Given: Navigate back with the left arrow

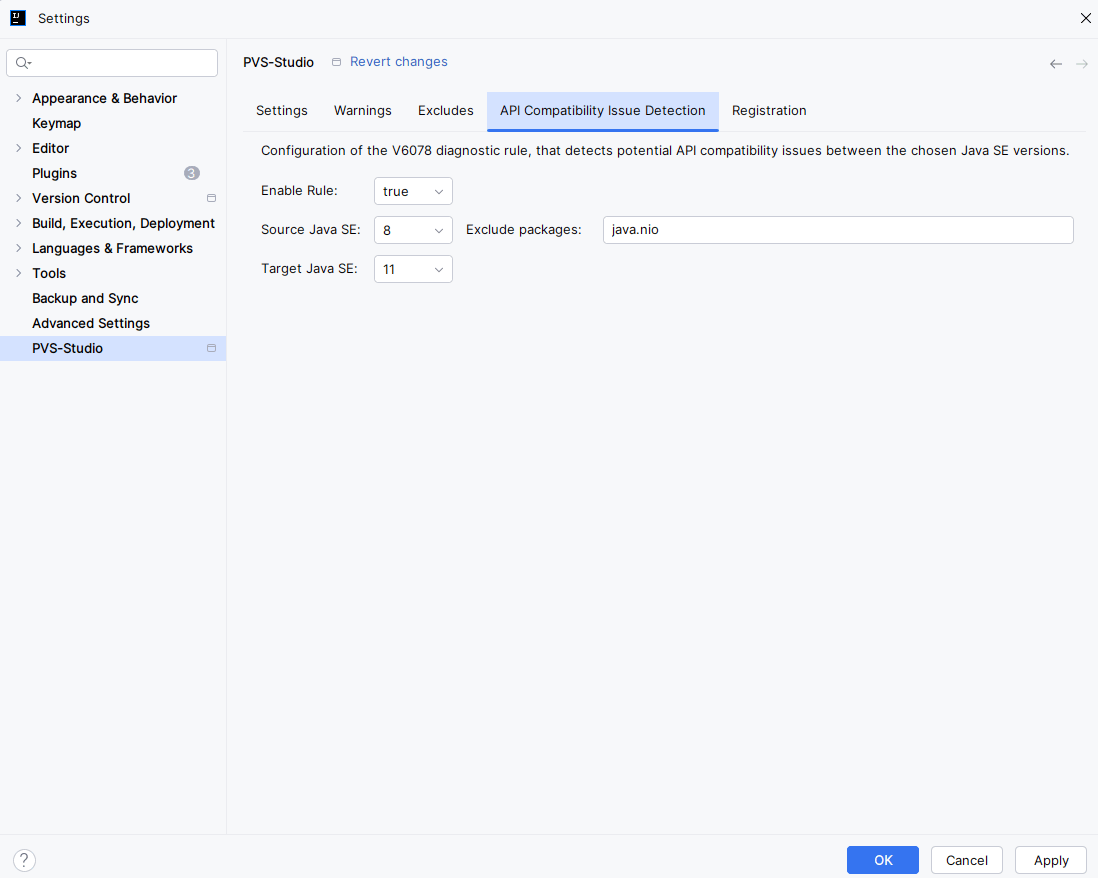Looking at the screenshot, I should point(1056,64).
